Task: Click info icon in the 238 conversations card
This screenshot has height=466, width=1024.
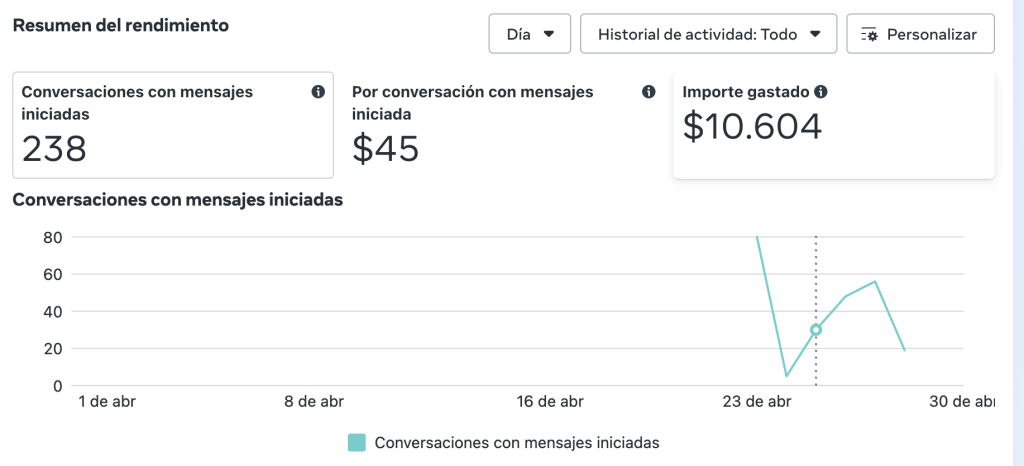Action: pyautogui.click(x=318, y=92)
